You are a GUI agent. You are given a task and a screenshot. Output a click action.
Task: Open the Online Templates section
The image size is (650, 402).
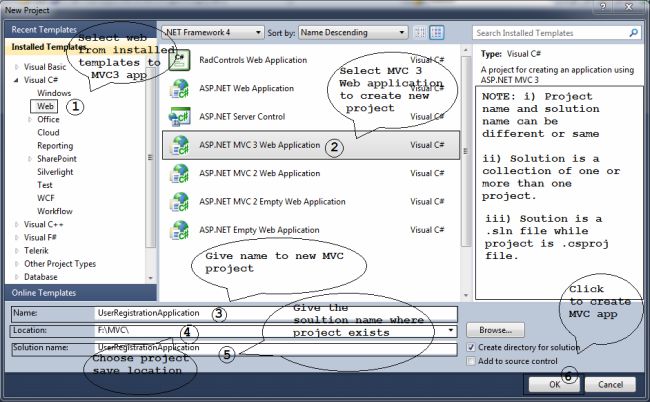tap(81, 293)
